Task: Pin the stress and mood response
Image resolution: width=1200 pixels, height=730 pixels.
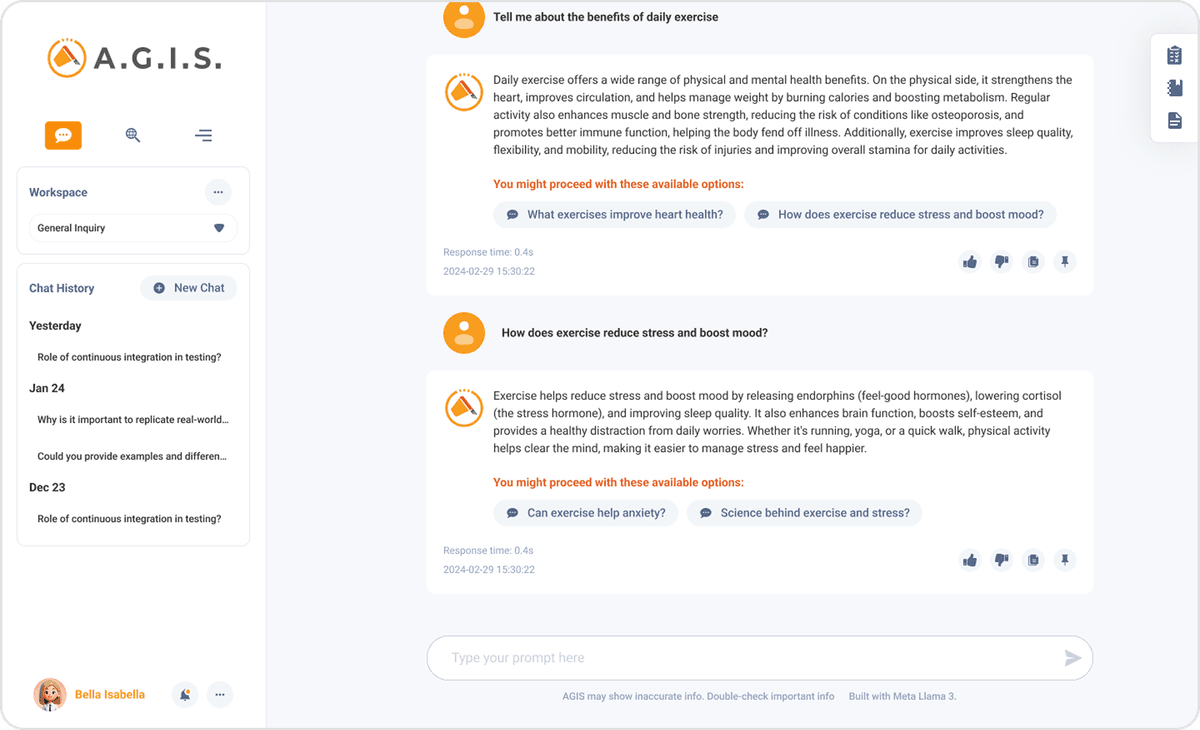Action: pyautogui.click(x=1065, y=560)
